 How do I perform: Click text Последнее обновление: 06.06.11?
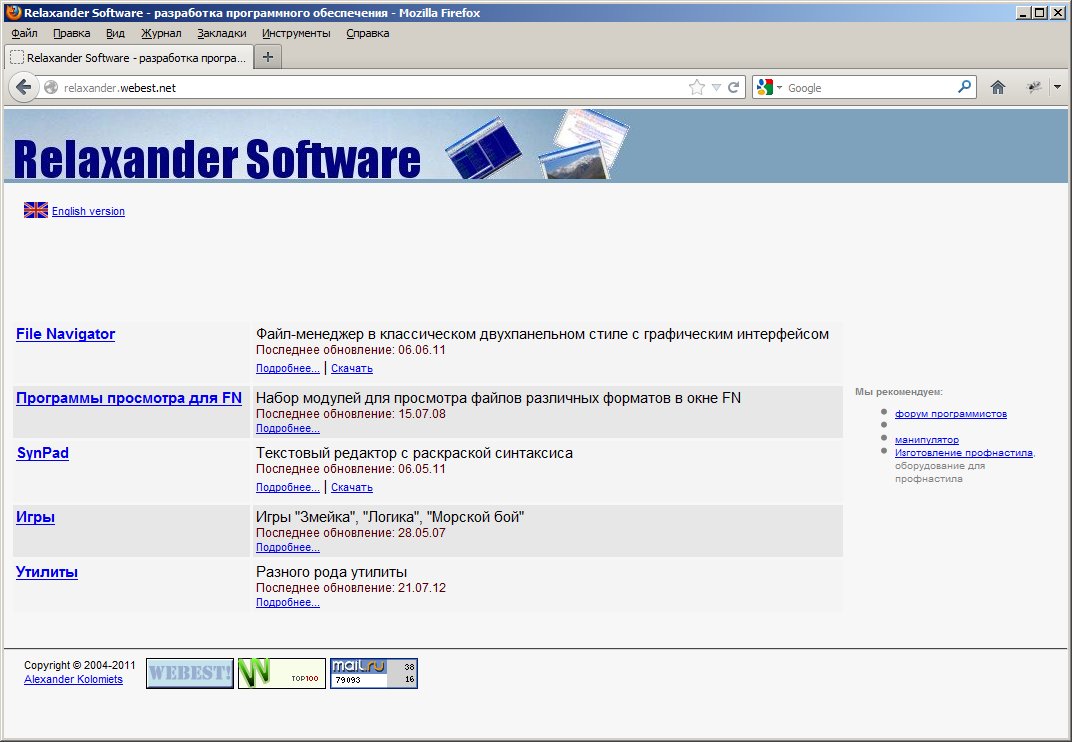351,350
